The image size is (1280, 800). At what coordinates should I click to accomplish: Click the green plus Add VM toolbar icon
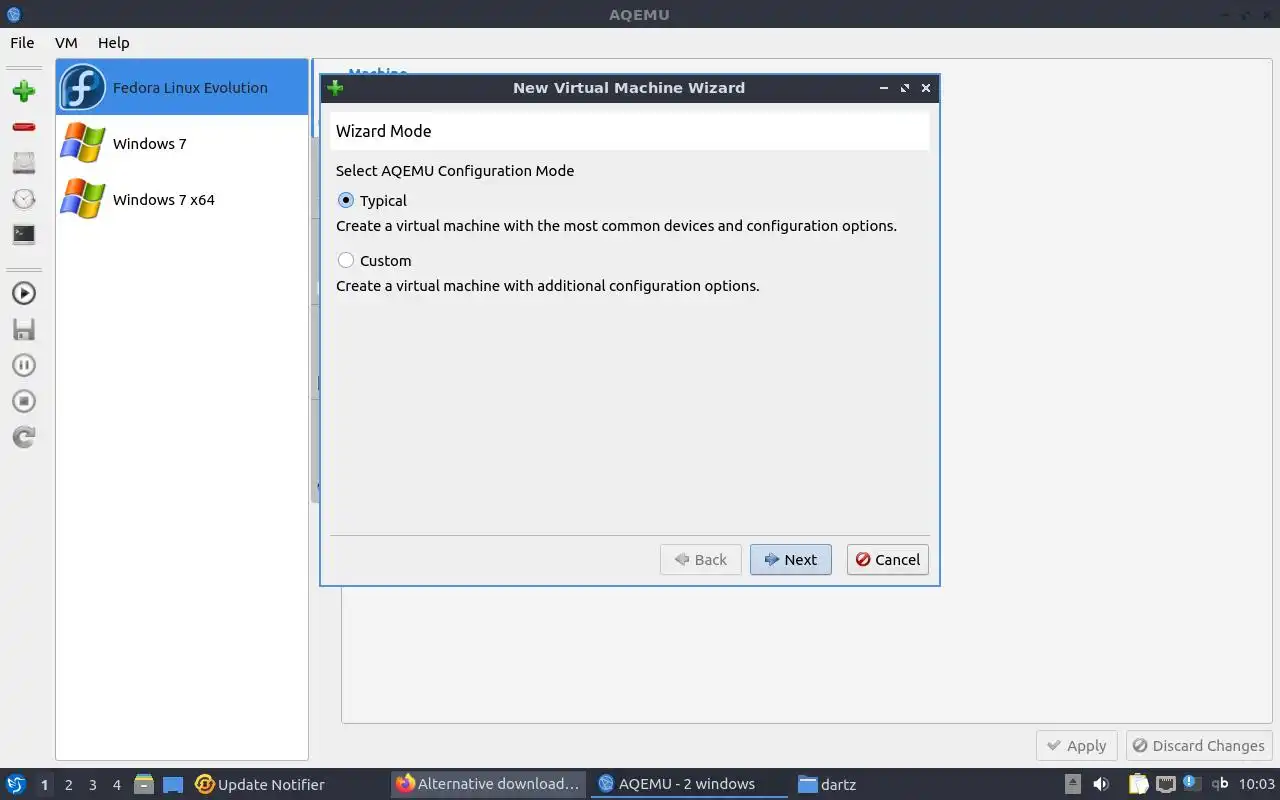24,91
